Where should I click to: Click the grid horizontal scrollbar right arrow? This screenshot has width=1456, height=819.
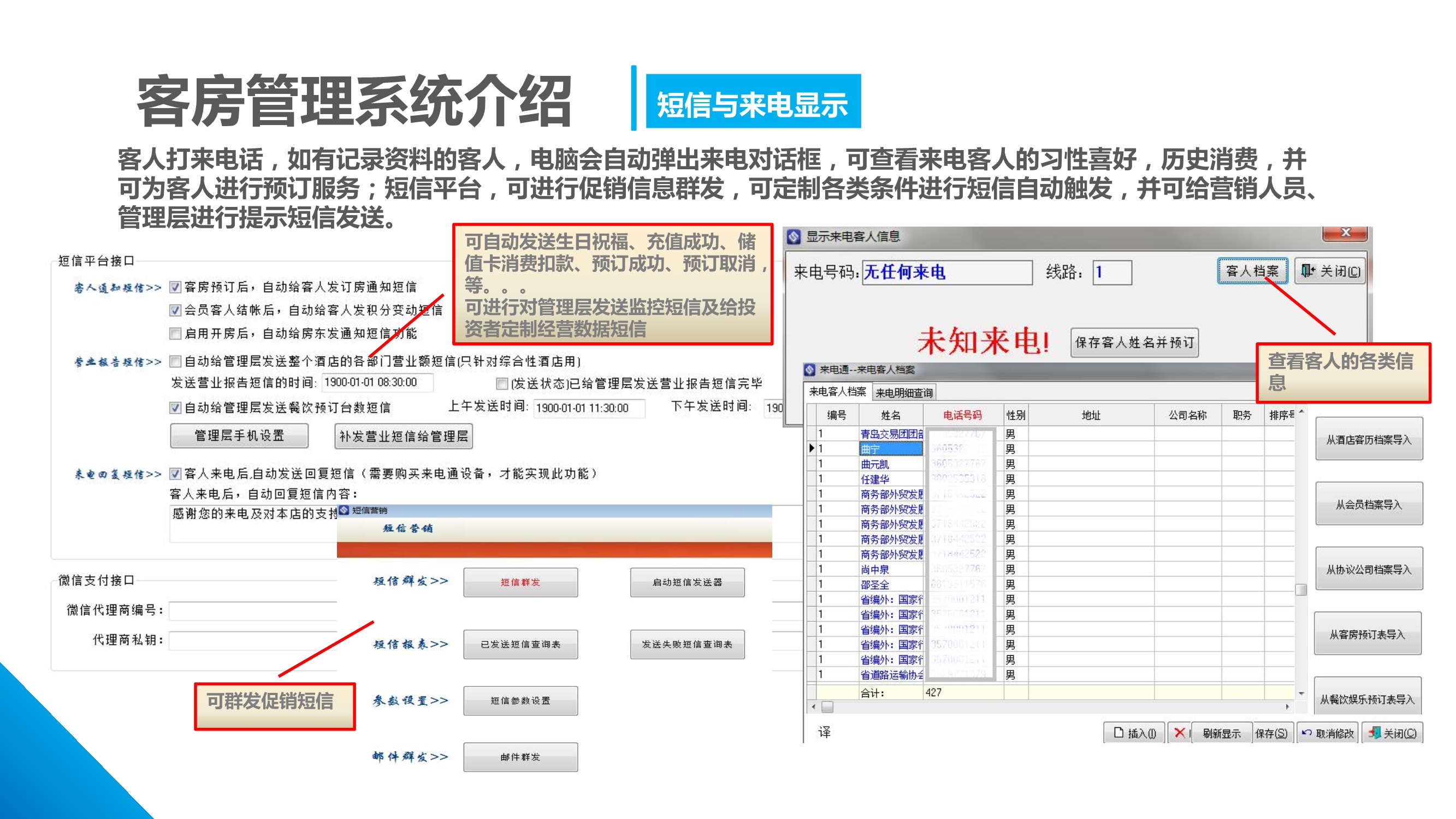[x=1287, y=707]
